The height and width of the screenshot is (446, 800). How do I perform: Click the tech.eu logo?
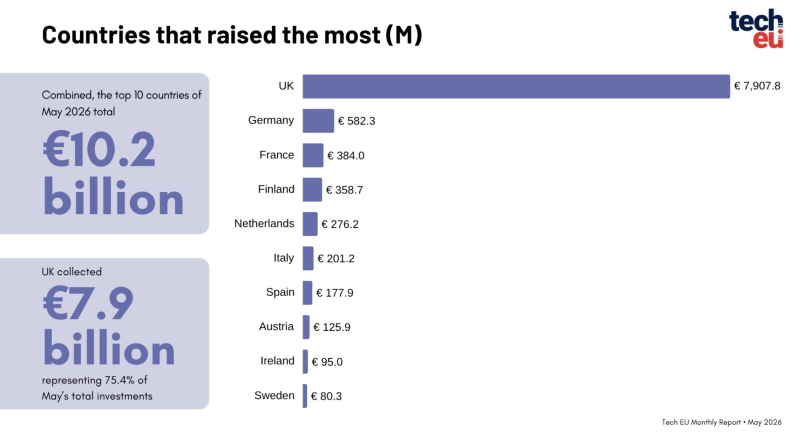[756, 28]
